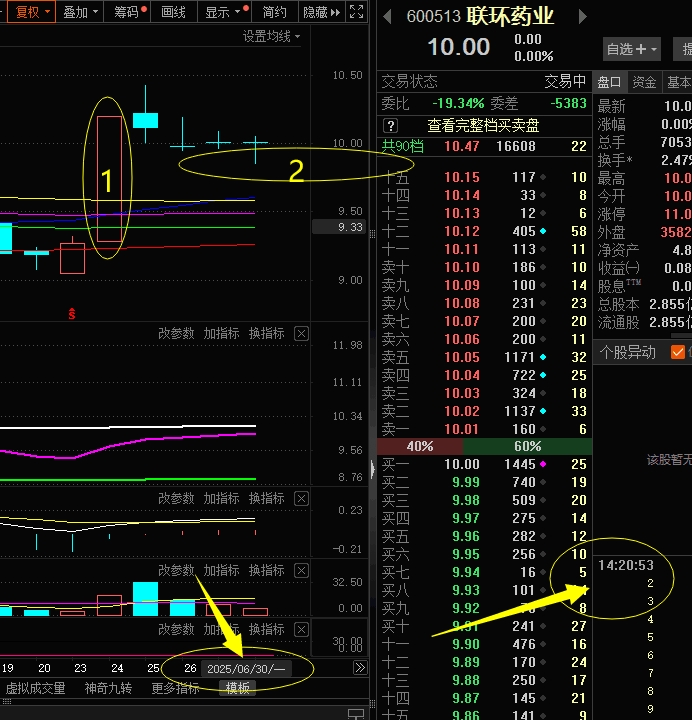This screenshot has height=720, width=692.
Task: Click the 委比 -19.34% value
Action: [458, 103]
